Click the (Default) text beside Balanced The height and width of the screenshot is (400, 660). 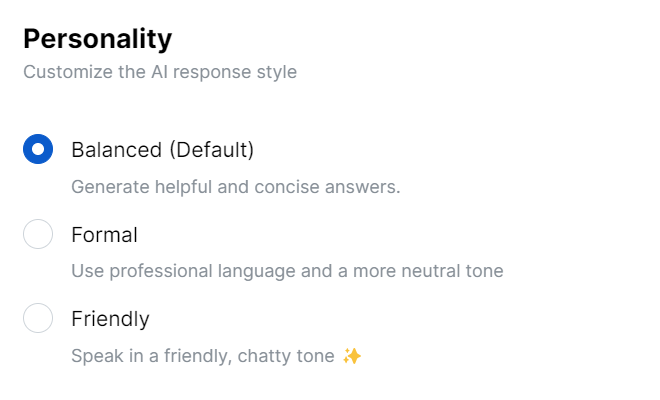tap(212, 150)
